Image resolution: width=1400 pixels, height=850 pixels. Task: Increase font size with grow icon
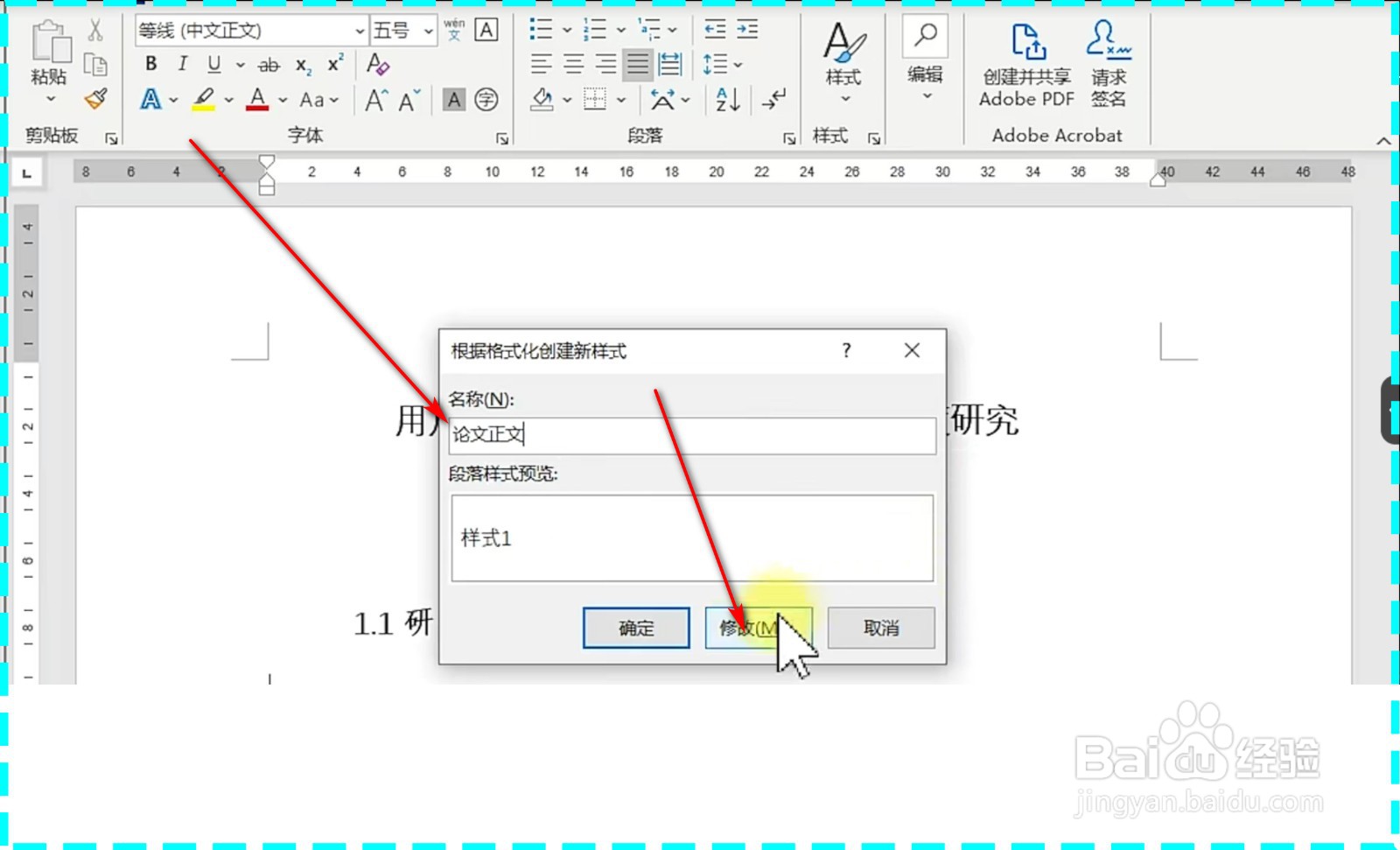[x=376, y=100]
